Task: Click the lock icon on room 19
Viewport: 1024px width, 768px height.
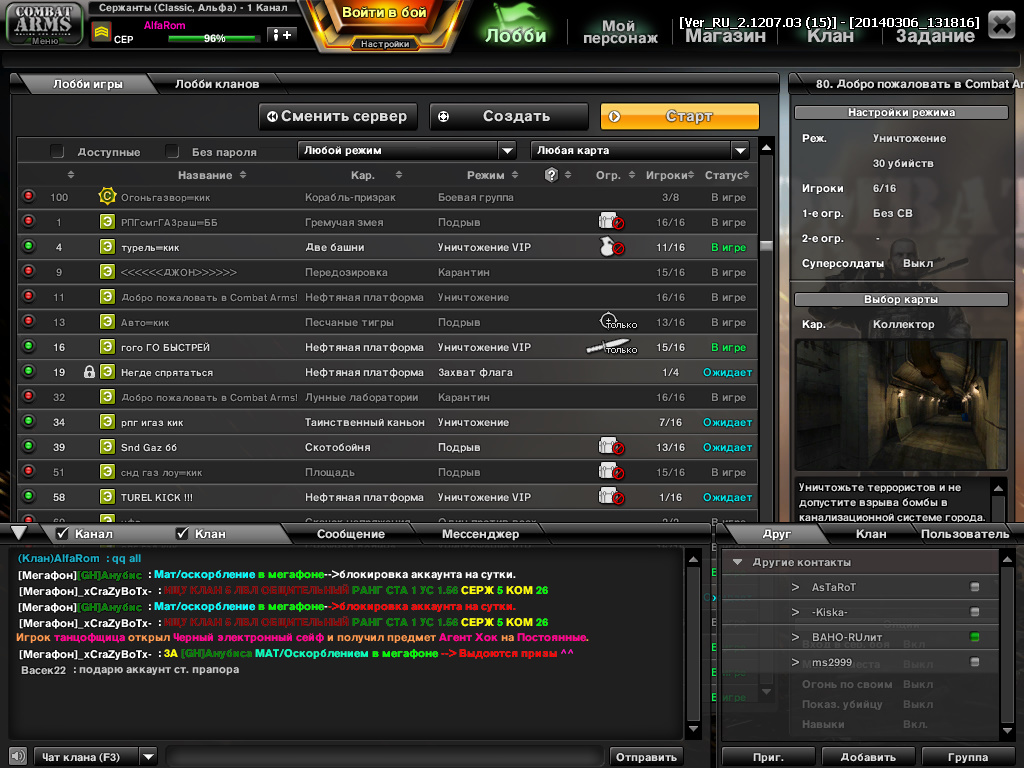Action: click(89, 372)
